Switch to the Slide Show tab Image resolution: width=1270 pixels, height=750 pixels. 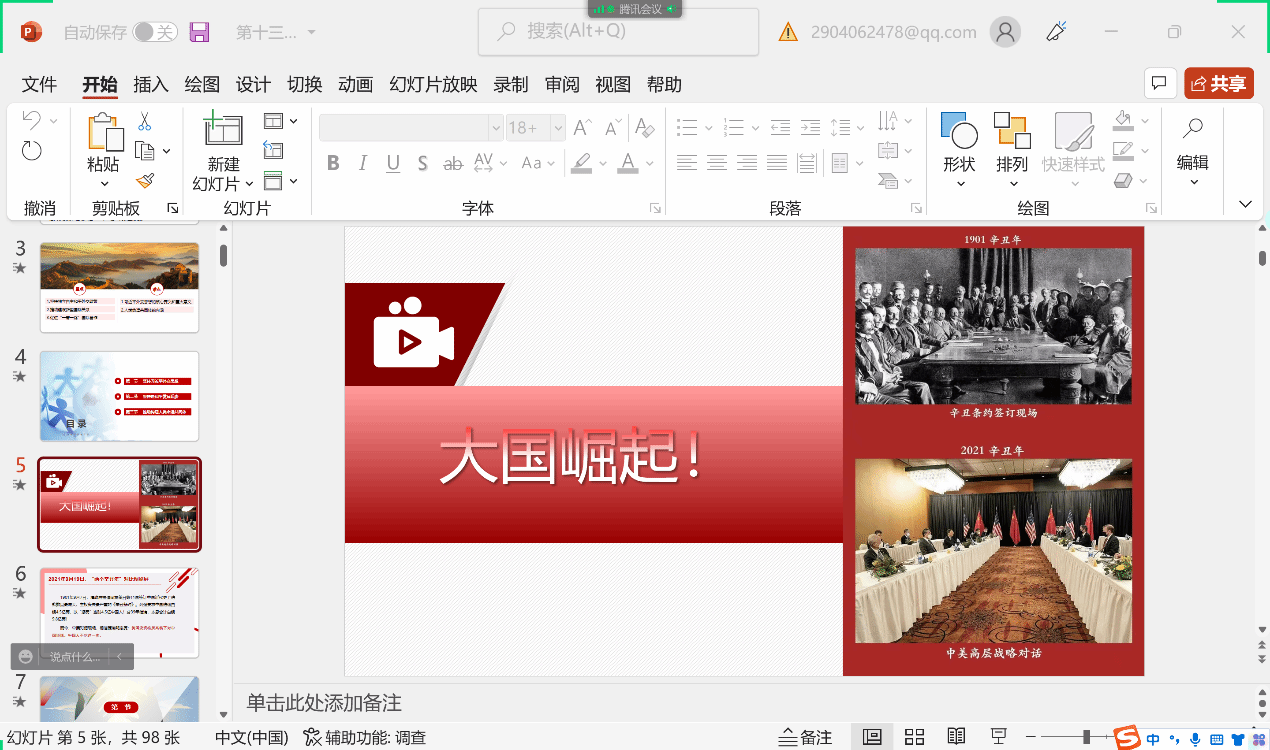click(x=433, y=84)
